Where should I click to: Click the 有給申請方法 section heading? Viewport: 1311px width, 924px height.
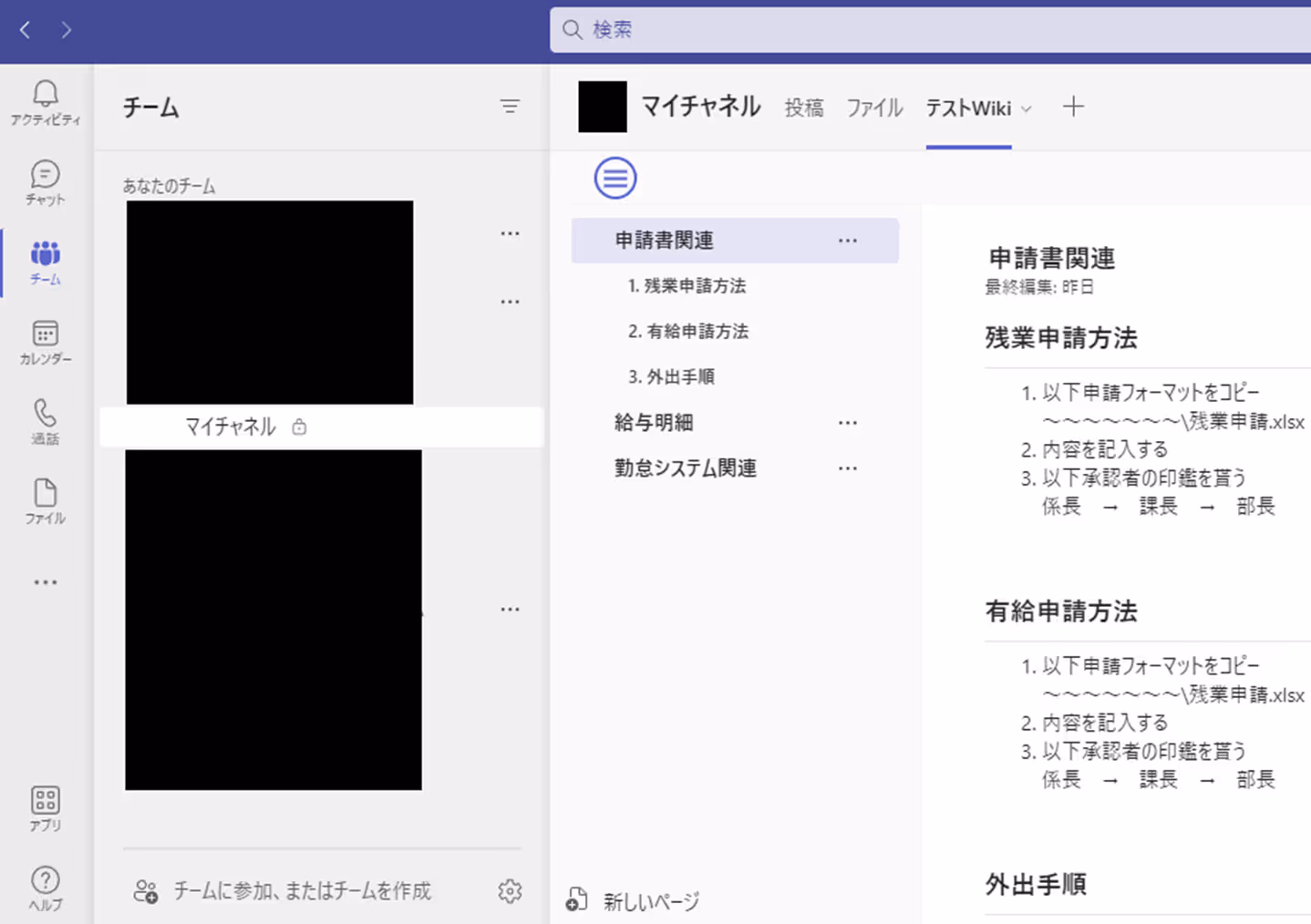pos(1061,611)
